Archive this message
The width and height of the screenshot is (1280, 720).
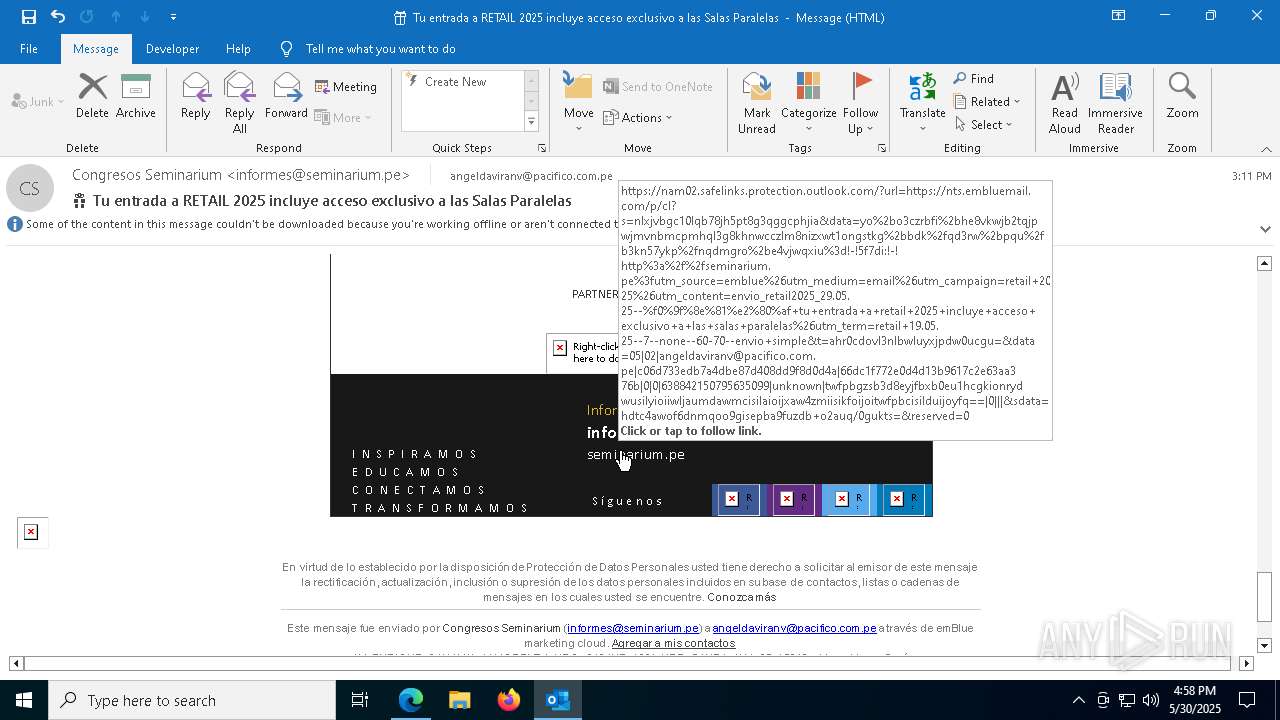(x=135, y=97)
